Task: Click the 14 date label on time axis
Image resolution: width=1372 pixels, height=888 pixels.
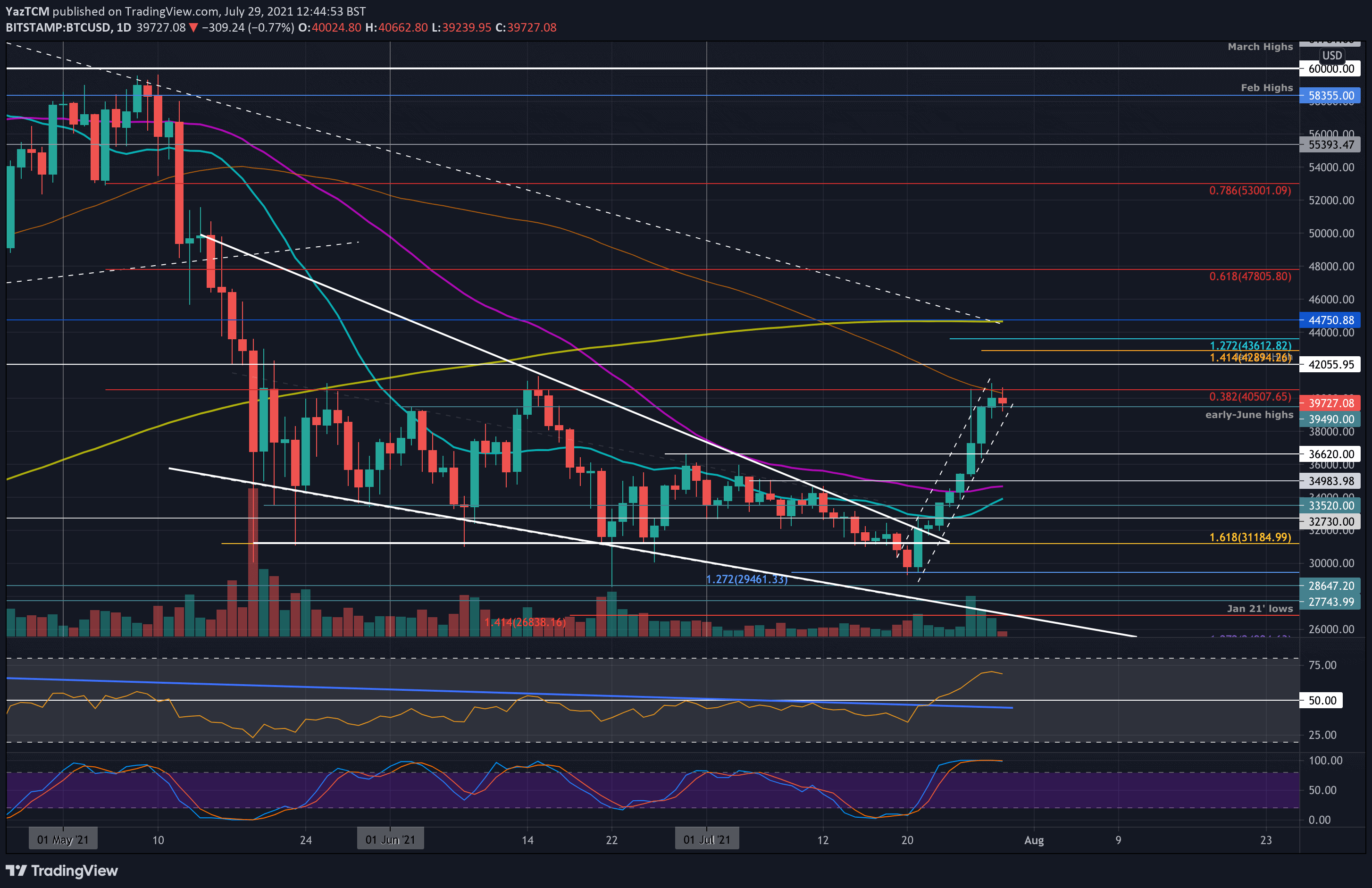Action: (527, 840)
